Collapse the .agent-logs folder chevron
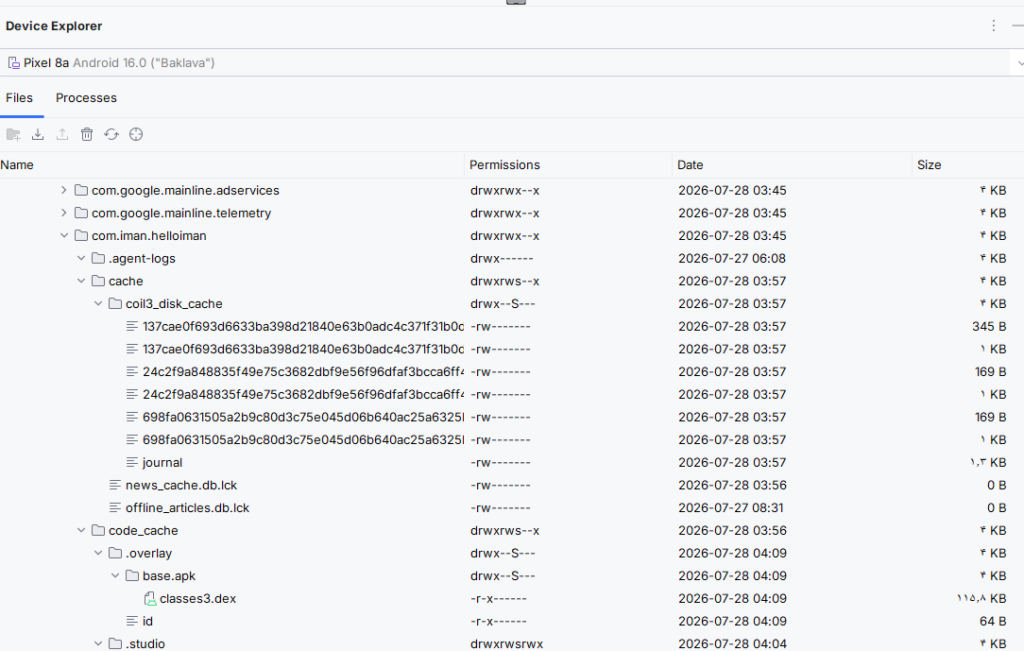 (x=81, y=259)
